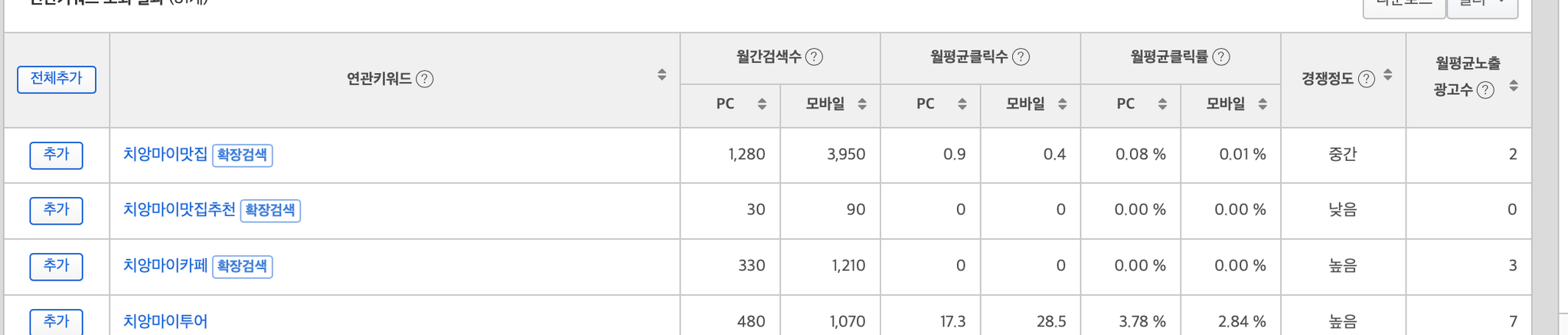
Task: Sort 월간검색수 모바일 column
Action: 862,104
